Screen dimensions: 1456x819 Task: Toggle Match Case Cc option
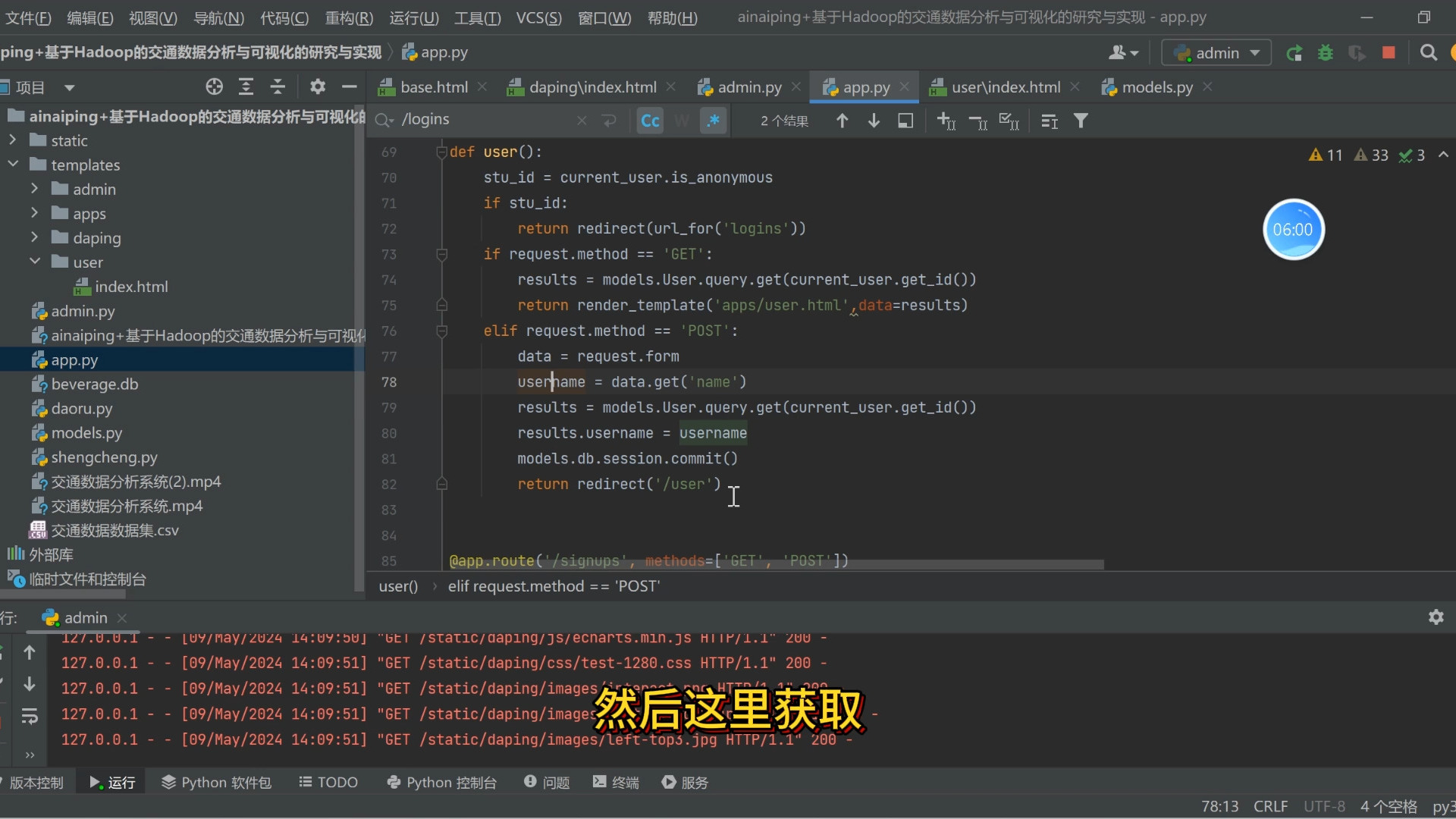pos(650,121)
